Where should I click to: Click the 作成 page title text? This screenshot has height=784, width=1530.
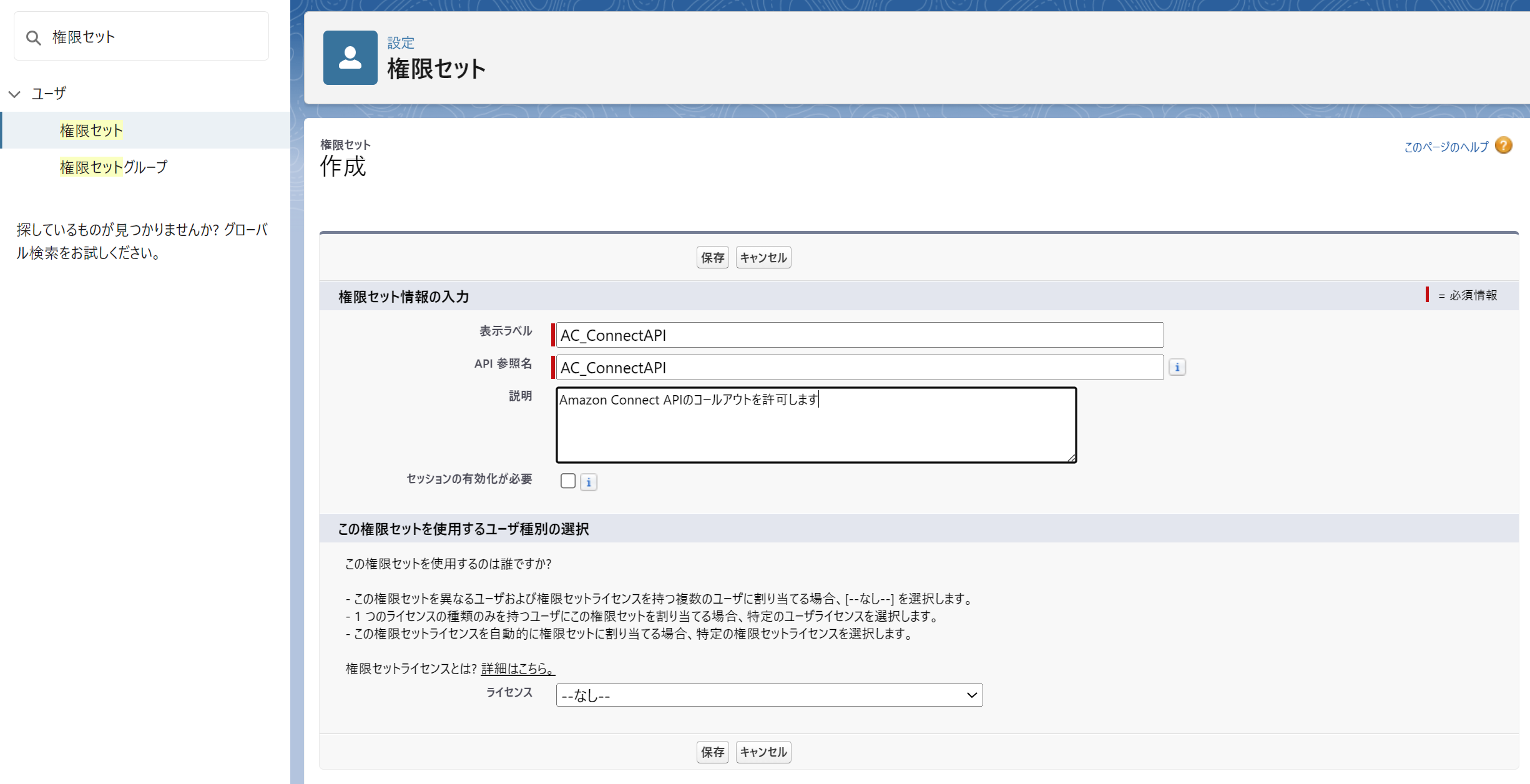pyautogui.click(x=343, y=167)
